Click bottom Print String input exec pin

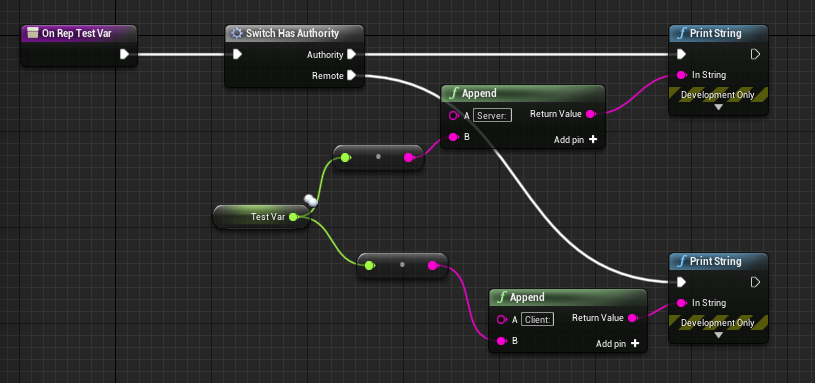[681, 282]
